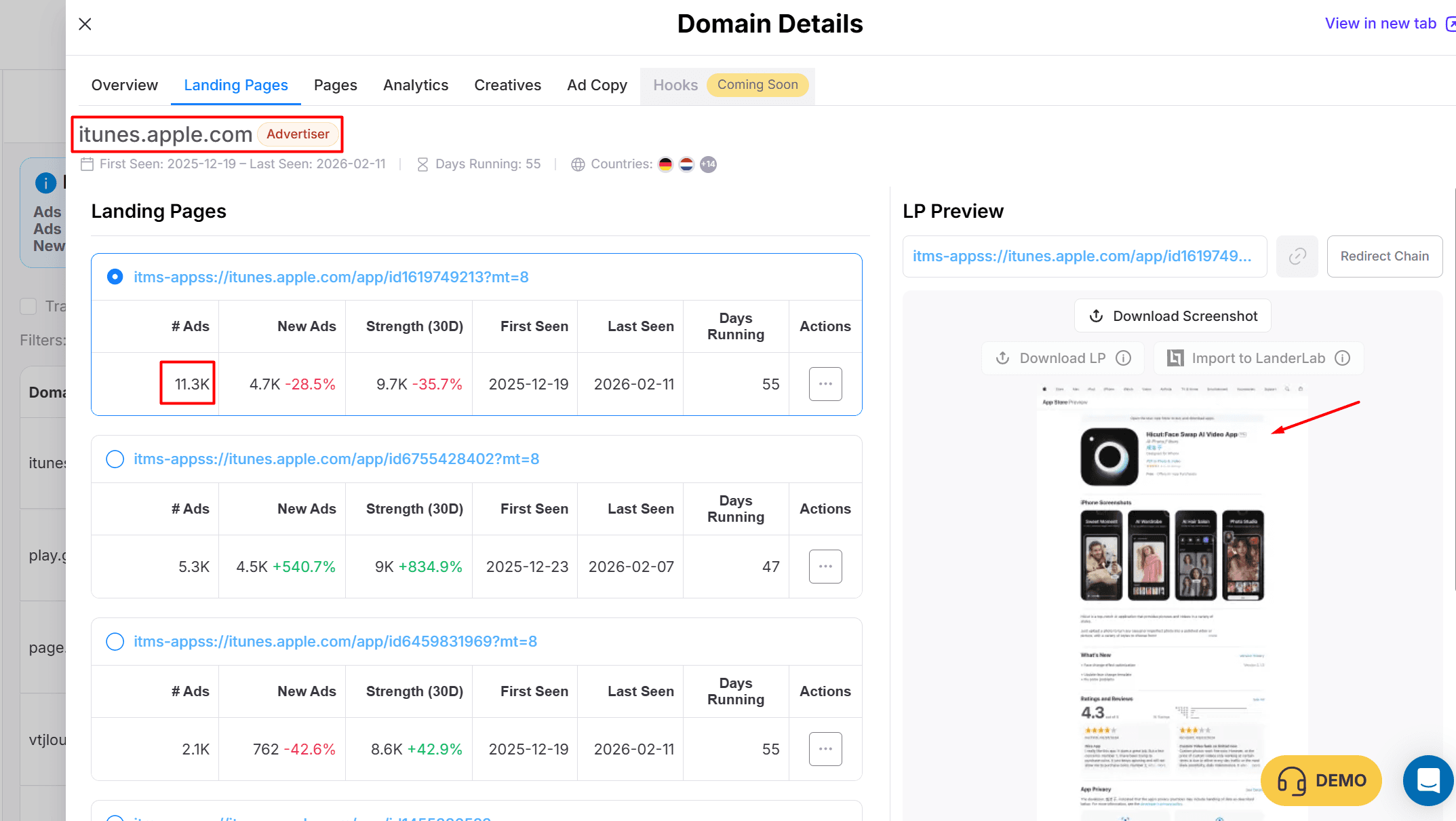Switch to the Analytics tab
Viewport: 1456px width, 821px height.
pos(416,85)
